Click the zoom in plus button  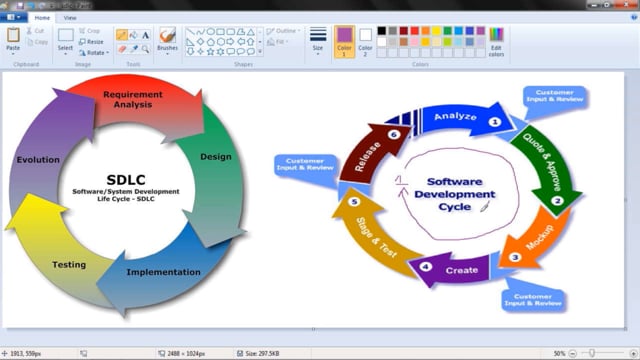coord(633,353)
